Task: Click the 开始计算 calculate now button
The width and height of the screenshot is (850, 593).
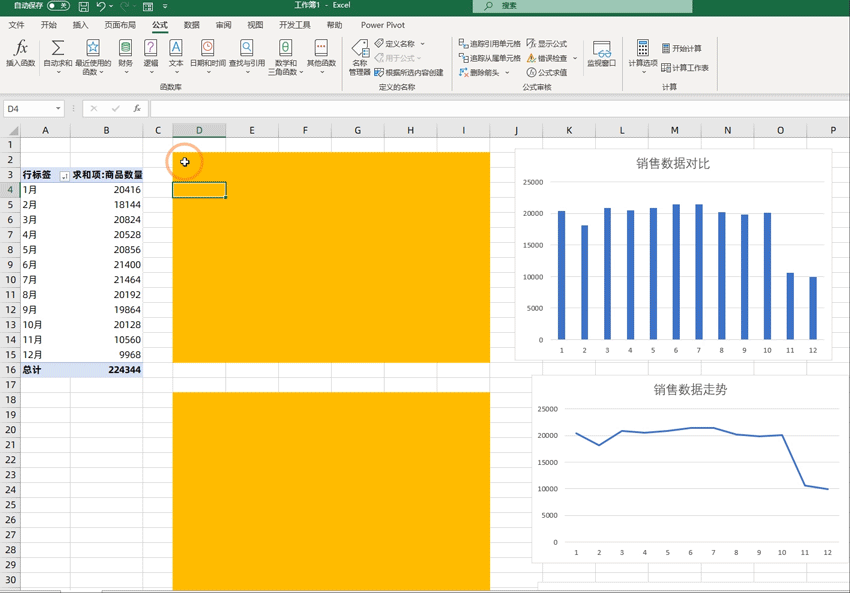Action: 681,48
